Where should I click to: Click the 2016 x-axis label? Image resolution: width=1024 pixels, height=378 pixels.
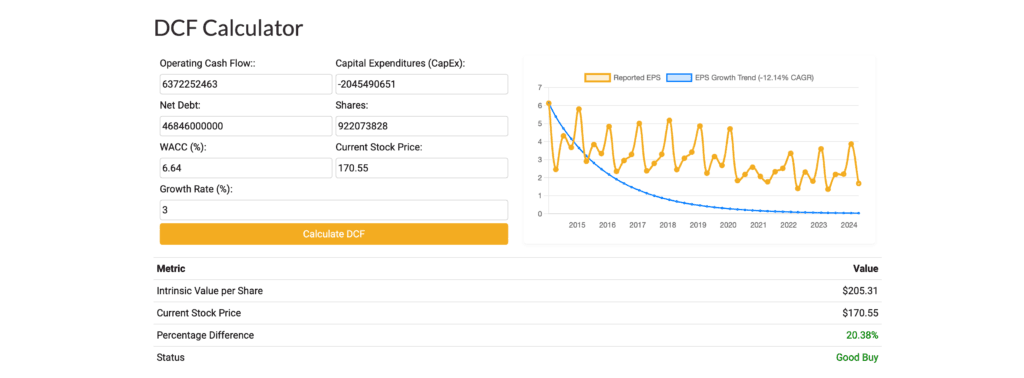(607, 225)
